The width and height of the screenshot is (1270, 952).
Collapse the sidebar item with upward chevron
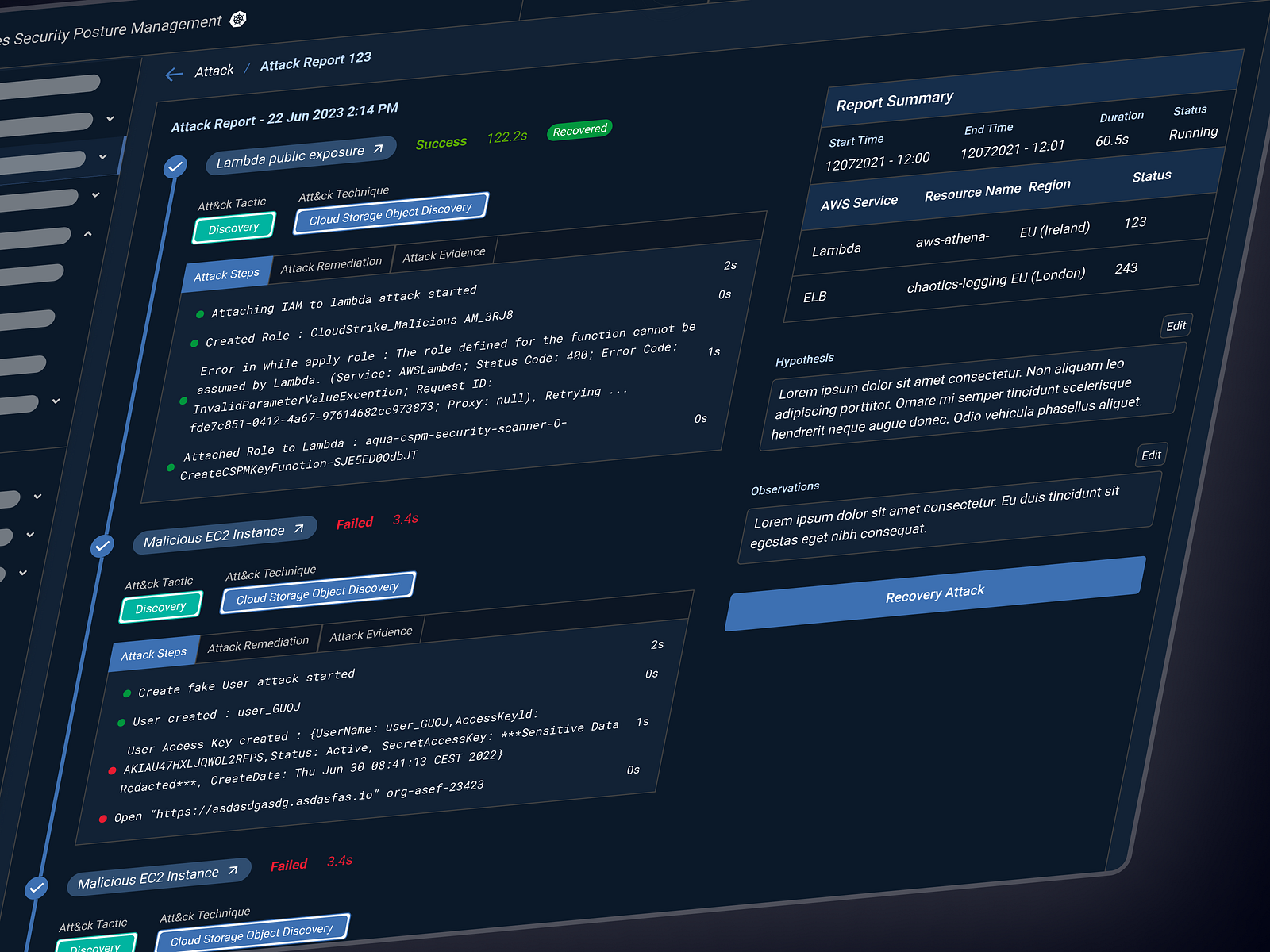pyautogui.click(x=87, y=234)
